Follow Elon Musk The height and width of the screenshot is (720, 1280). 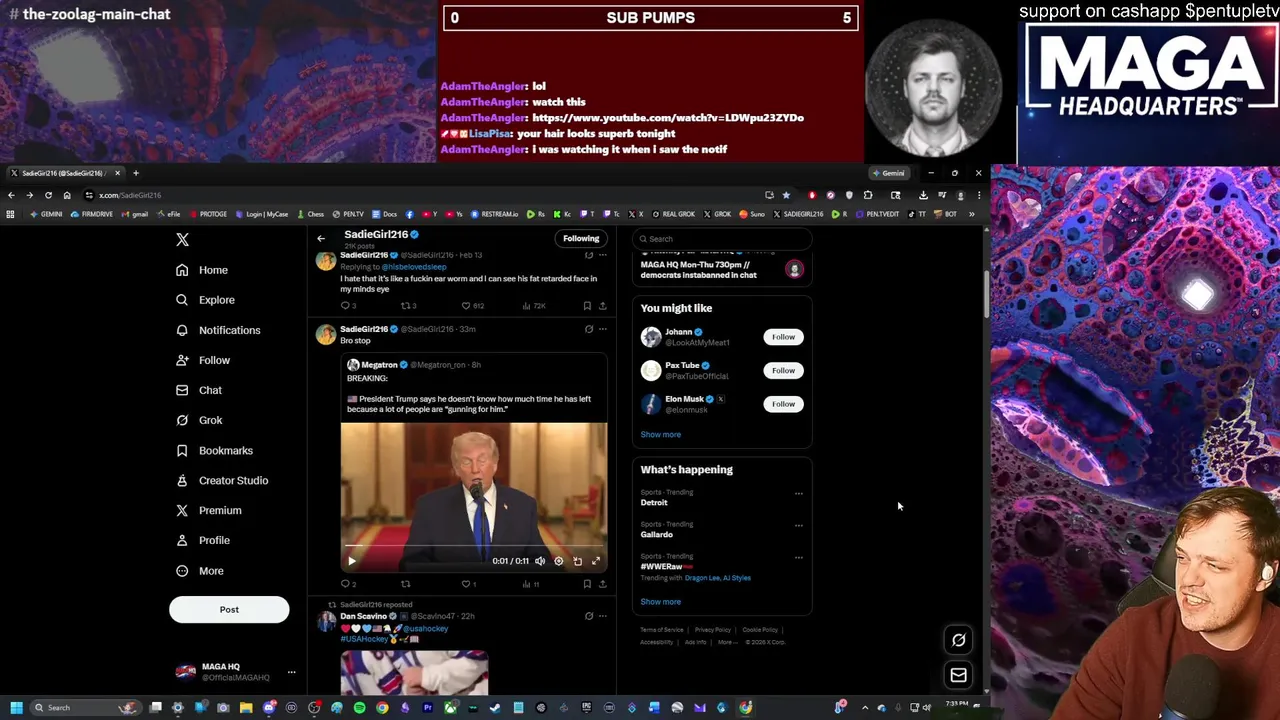coord(783,404)
